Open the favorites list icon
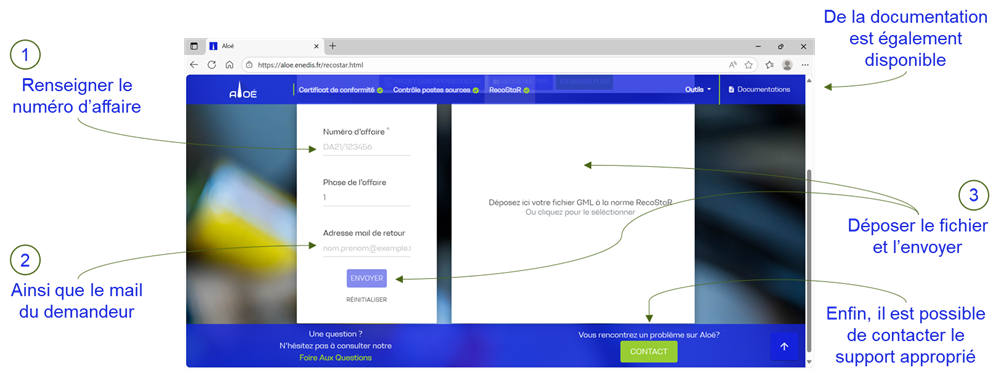This screenshot has width=1004, height=378. point(769,65)
